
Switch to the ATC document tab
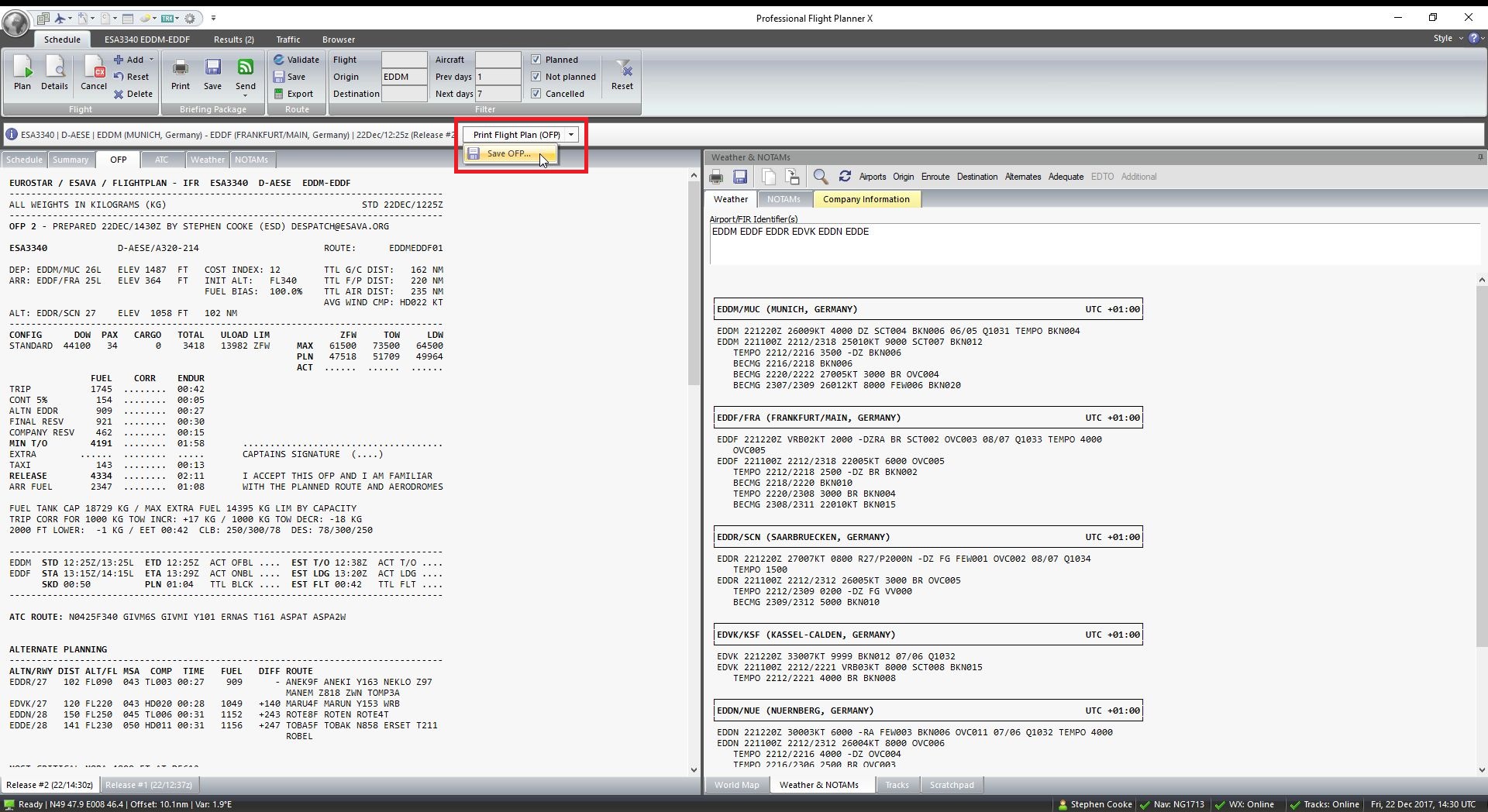(x=161, y=160)
